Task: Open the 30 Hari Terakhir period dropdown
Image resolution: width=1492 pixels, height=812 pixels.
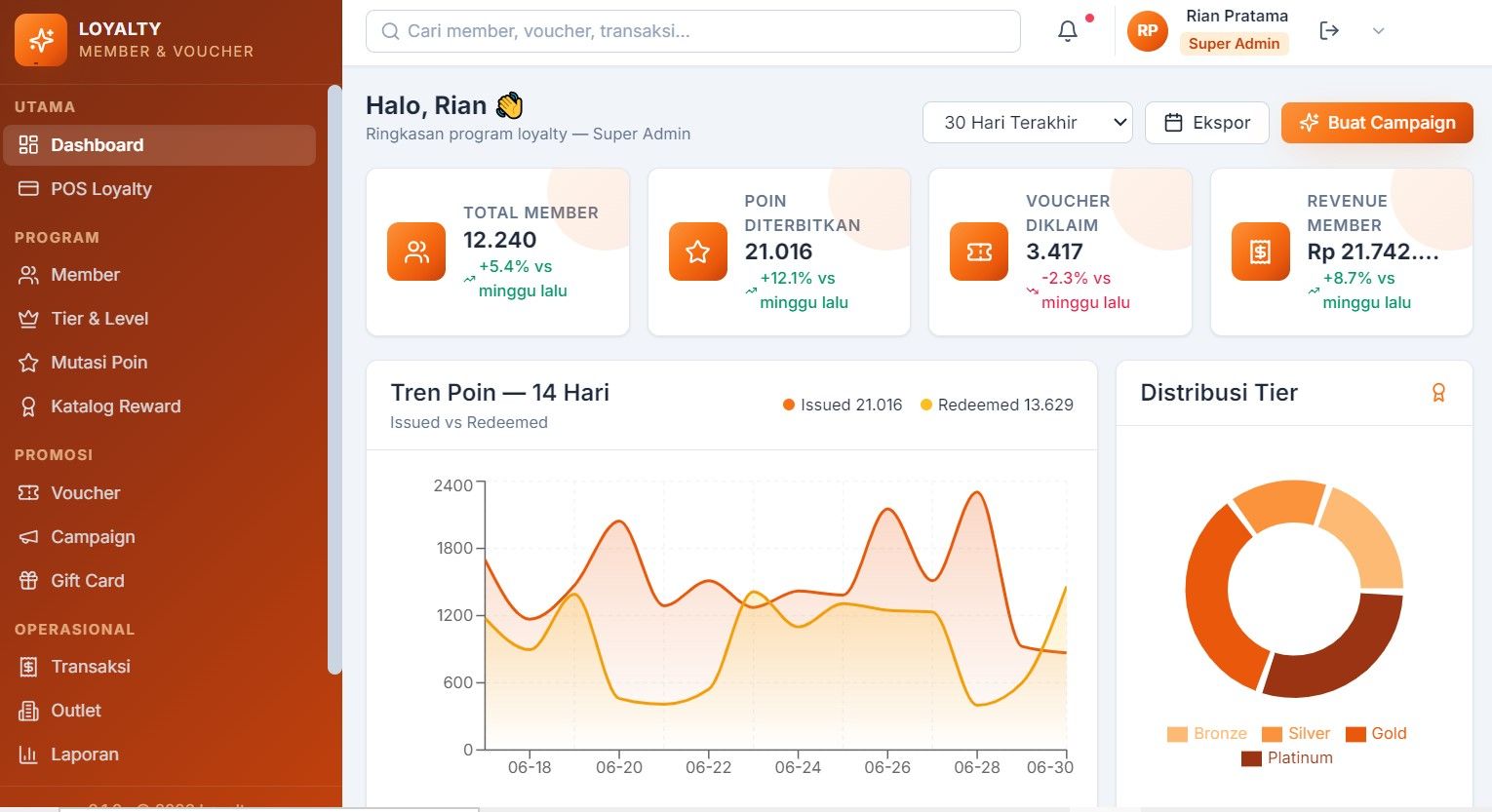Action: (x=1028, y=123)
